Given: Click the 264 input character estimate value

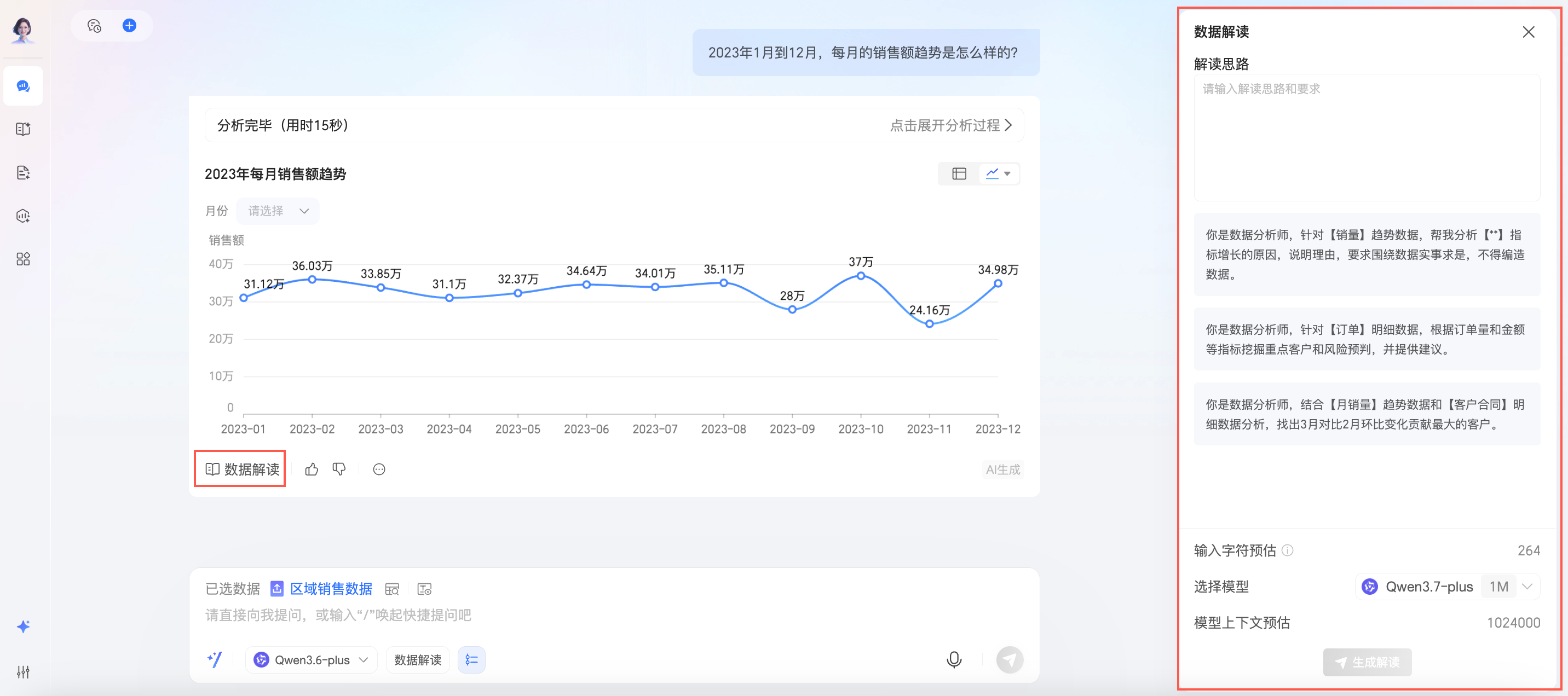Looking at the screenshot, I should point(1529,550).
